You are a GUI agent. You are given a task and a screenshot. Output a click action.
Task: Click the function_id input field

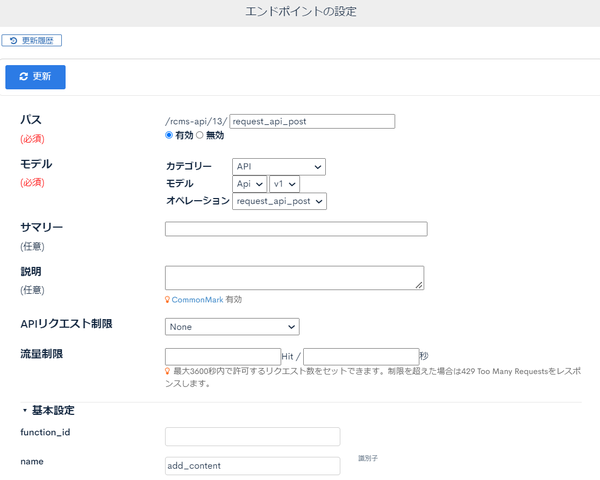(x=253, y=437)
